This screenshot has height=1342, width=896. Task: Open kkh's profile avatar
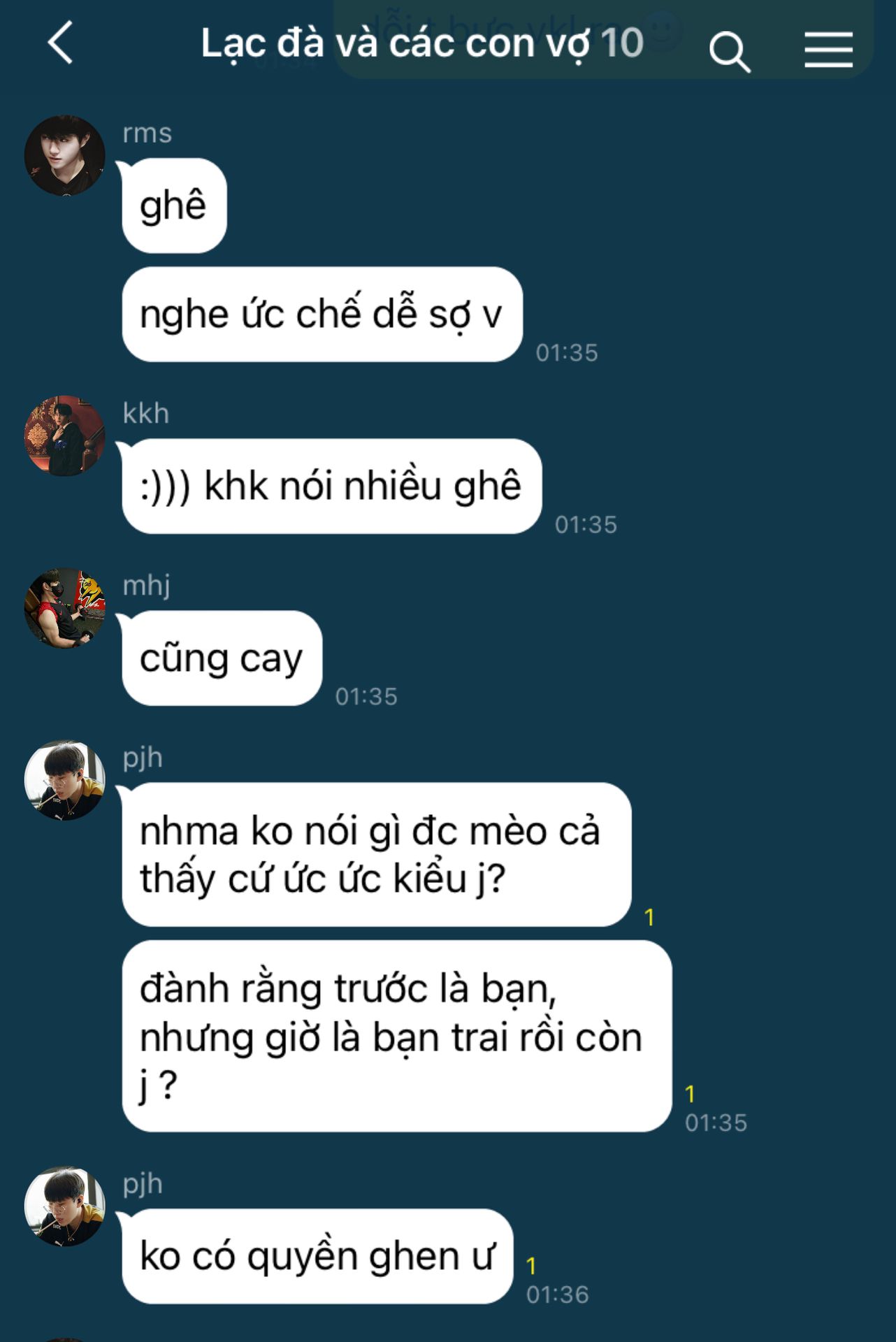65,436
